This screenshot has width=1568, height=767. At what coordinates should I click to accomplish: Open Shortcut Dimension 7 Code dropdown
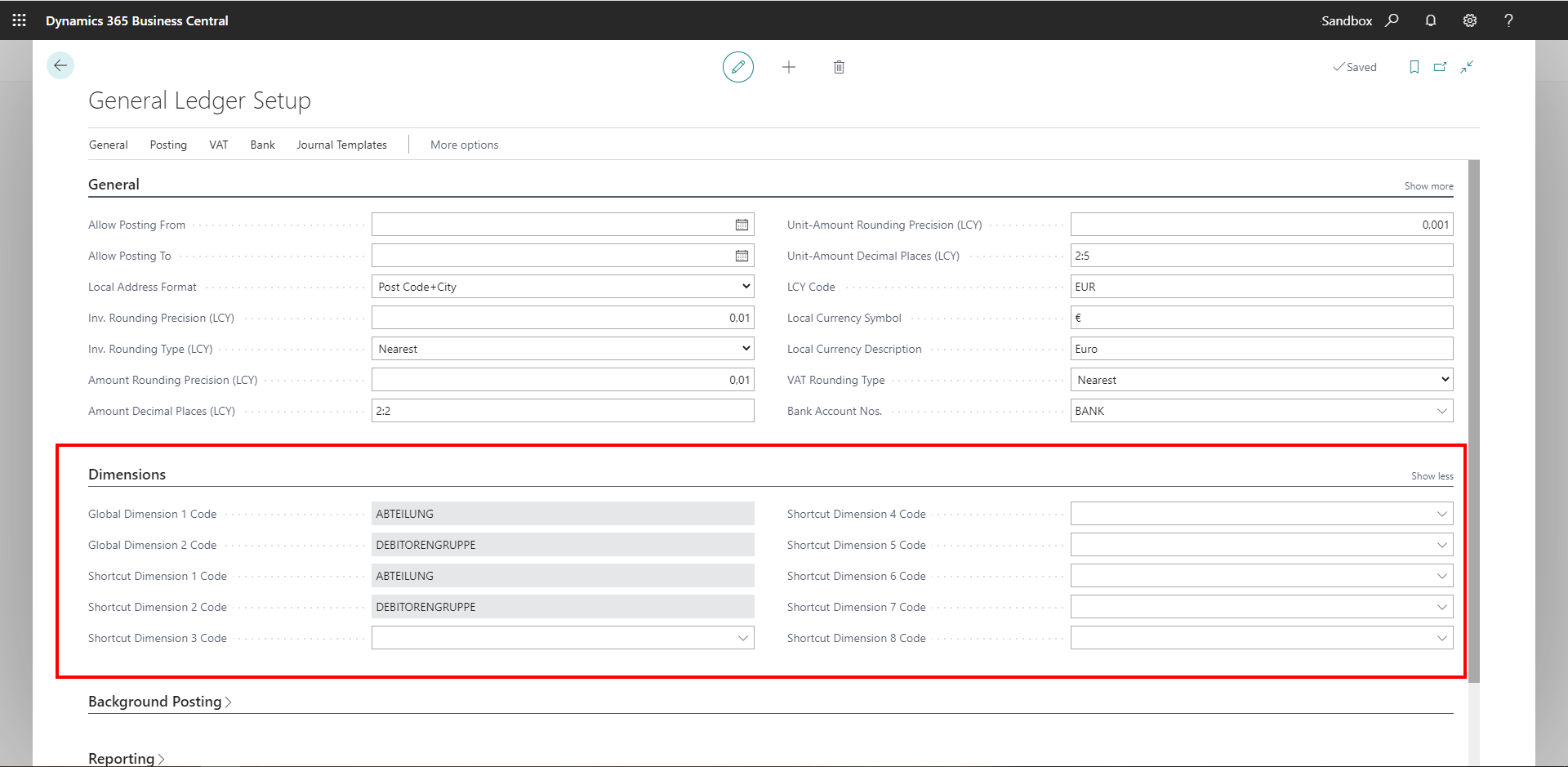(1442, 607)
